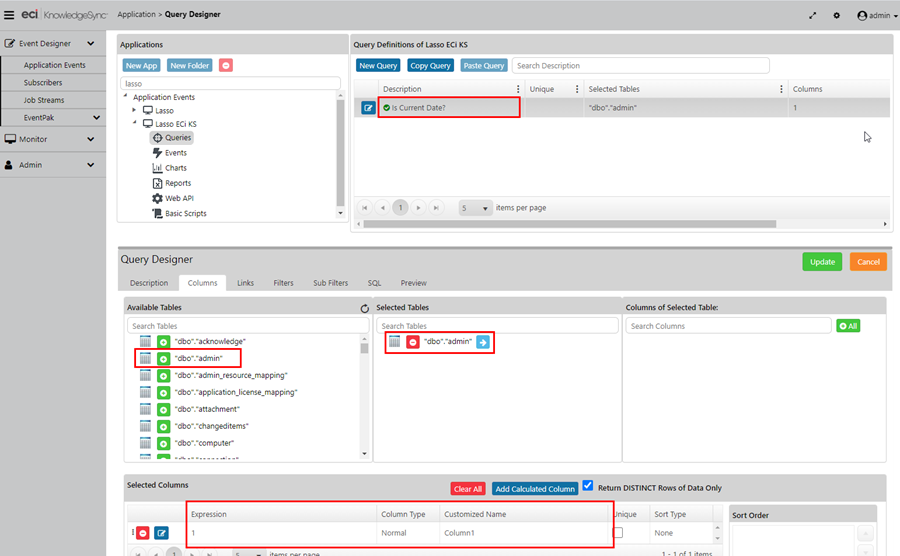The width and height of the screenshot is (900, 556).
Task: Remove "dbo"."admin" from Selected Tables
Action: (x=413, y=342)
